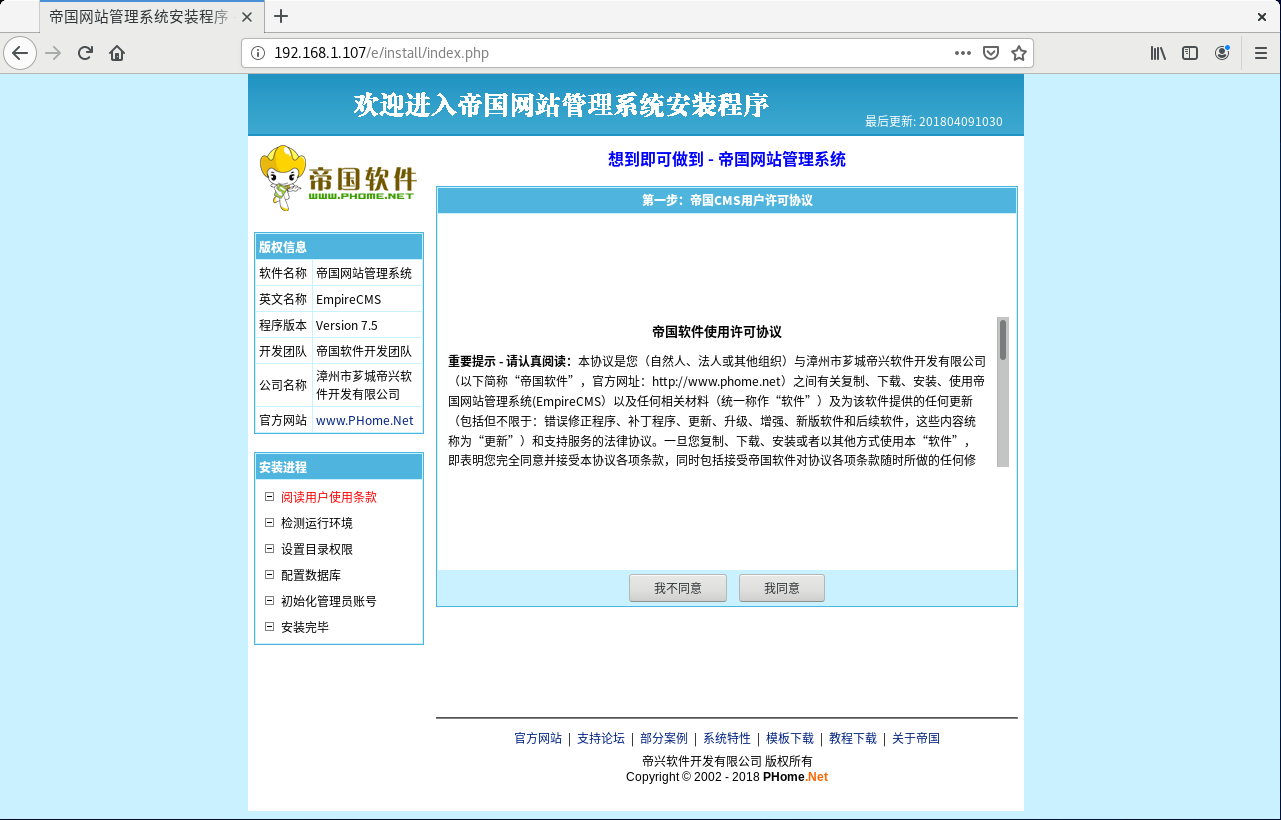Screen dimensions: 1281x820
Task: Go back with the browser Back arrow
Action: (x=20, y=53)
